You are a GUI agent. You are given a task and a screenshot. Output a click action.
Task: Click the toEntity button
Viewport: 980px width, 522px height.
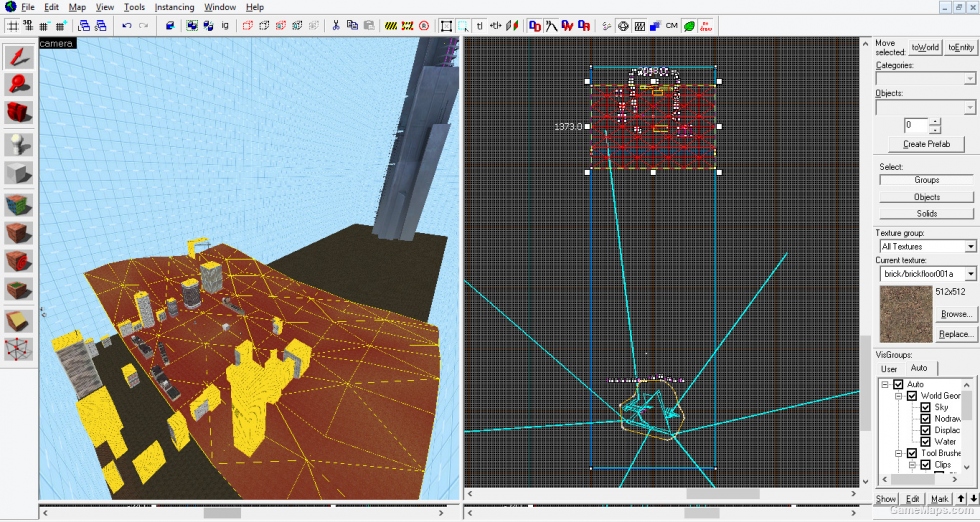tap(961, 48)
